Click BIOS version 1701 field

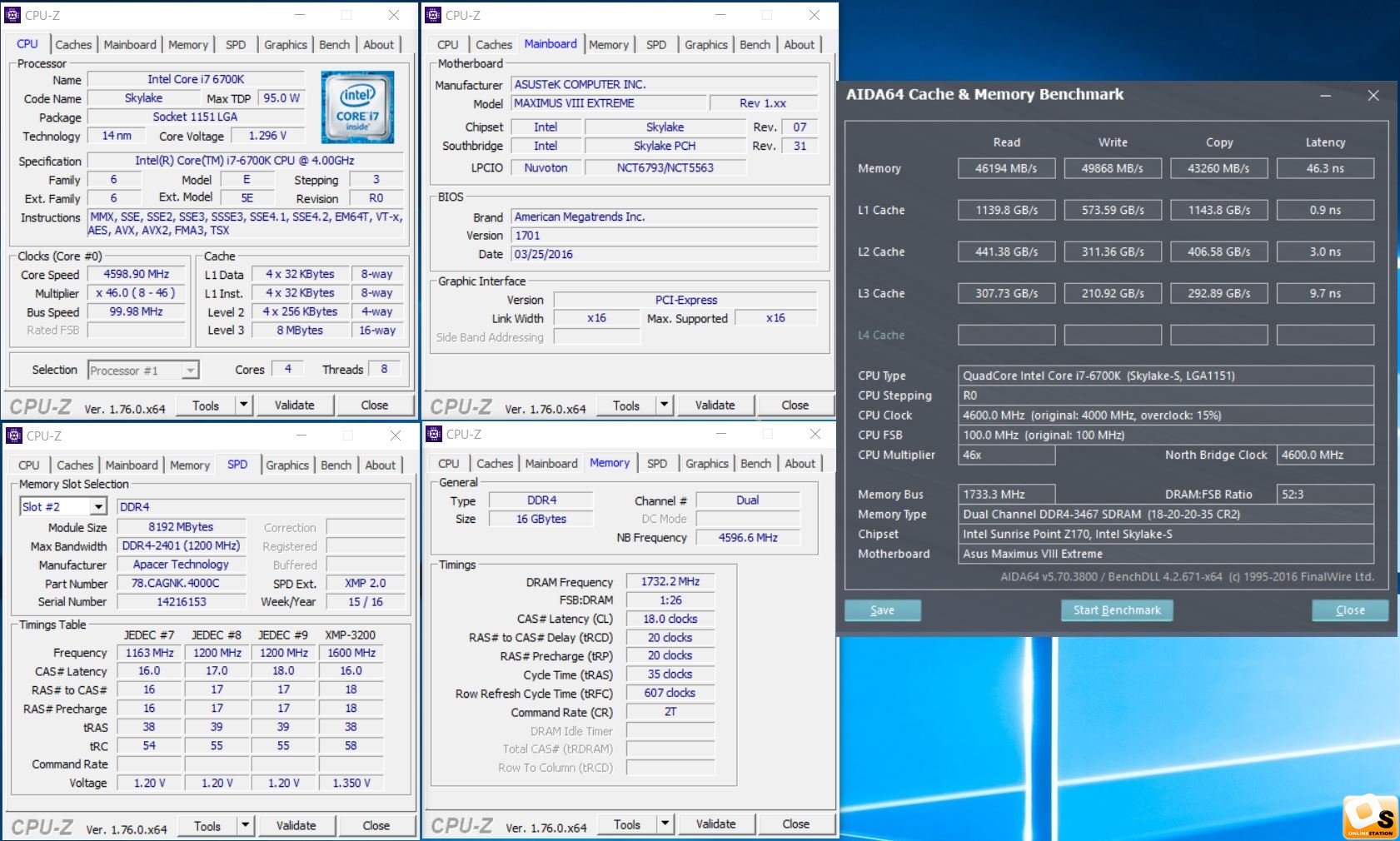click(665, 236)
